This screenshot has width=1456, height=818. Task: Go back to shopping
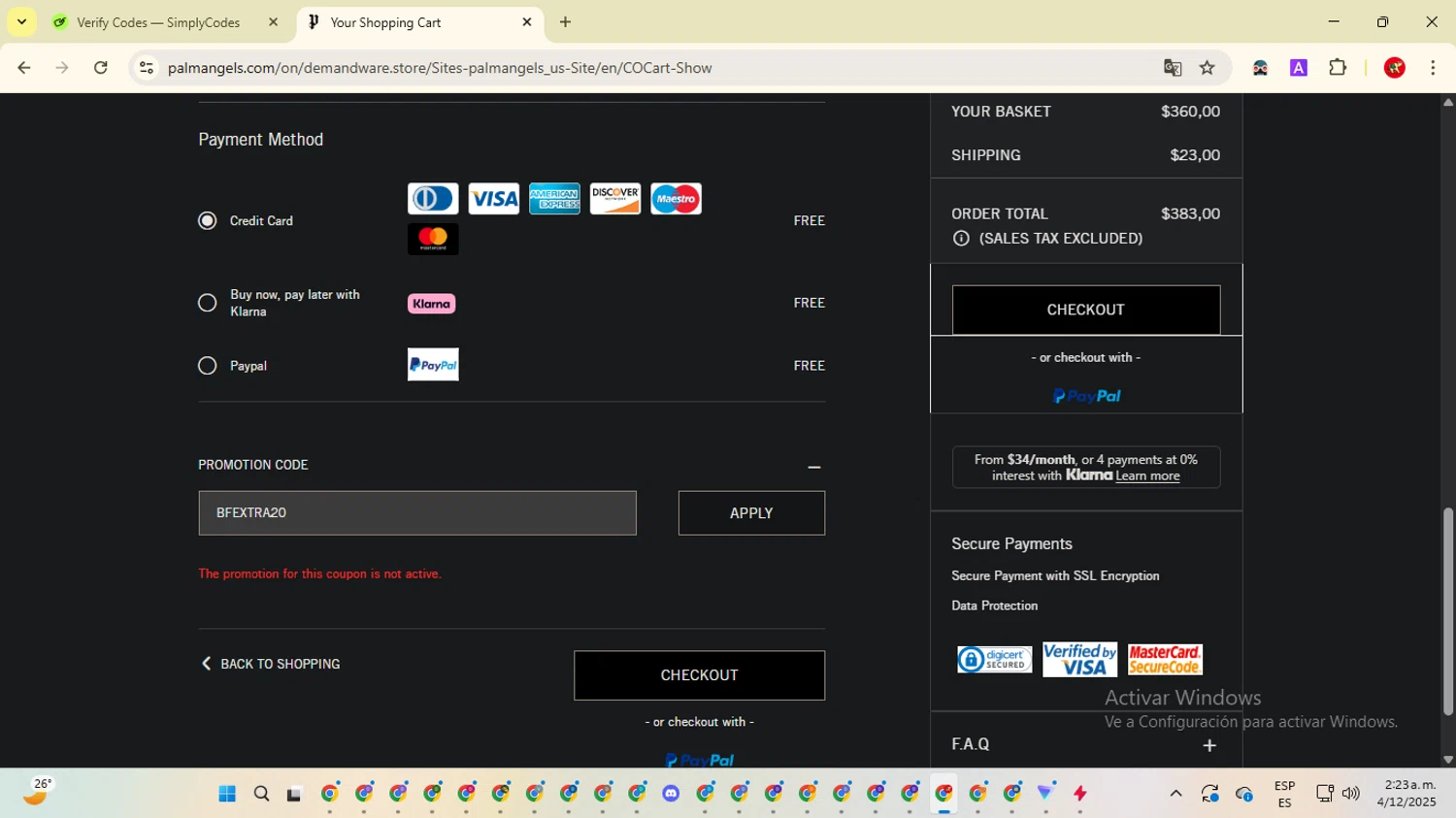tap(270, 664)
